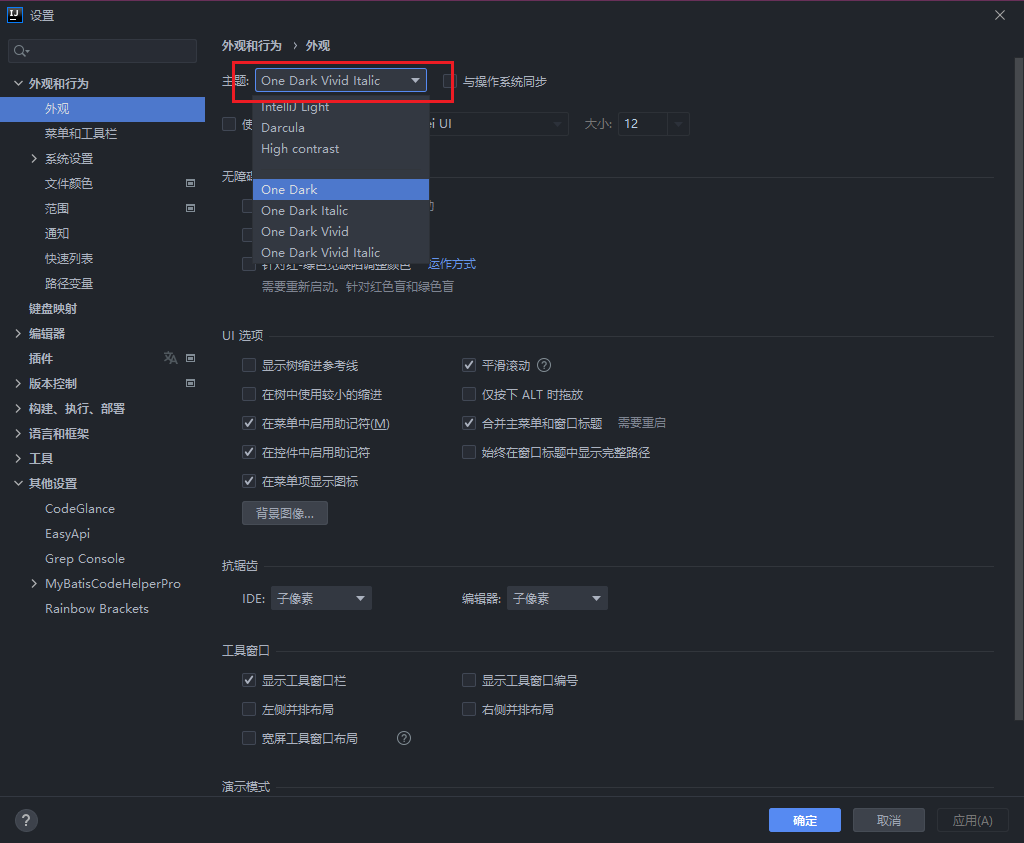Open the help icon beside 宽屏工具窗口布局

pos(404,738)
